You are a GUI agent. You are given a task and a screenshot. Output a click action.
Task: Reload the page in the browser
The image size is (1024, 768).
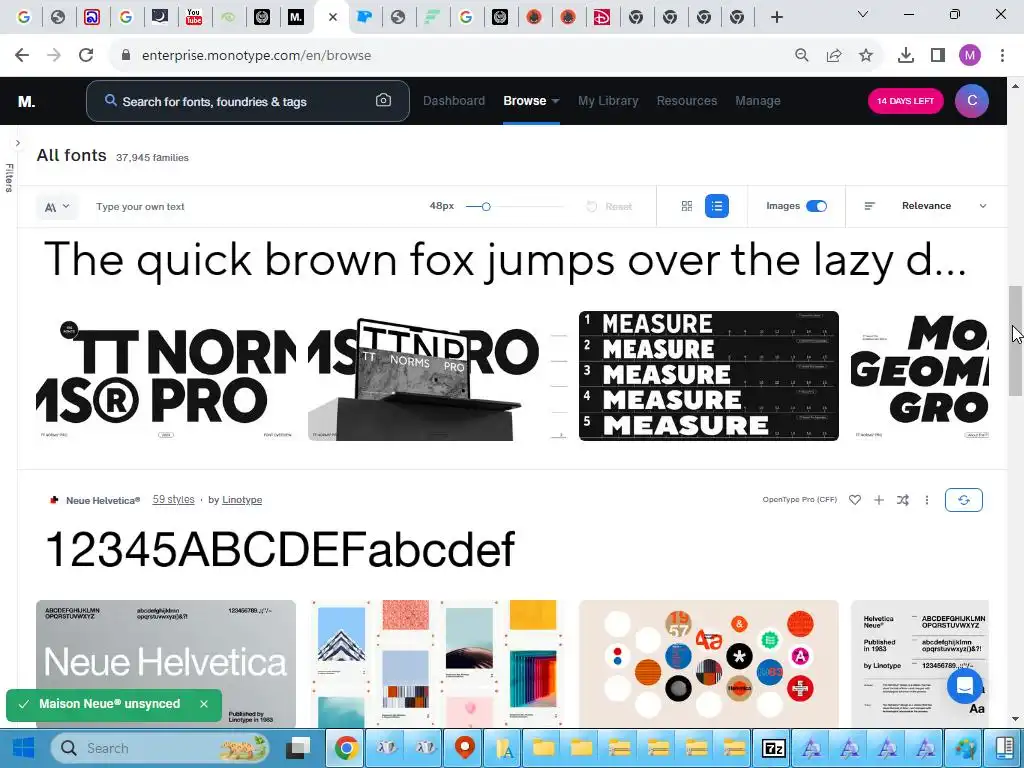(x=86, y=55)
